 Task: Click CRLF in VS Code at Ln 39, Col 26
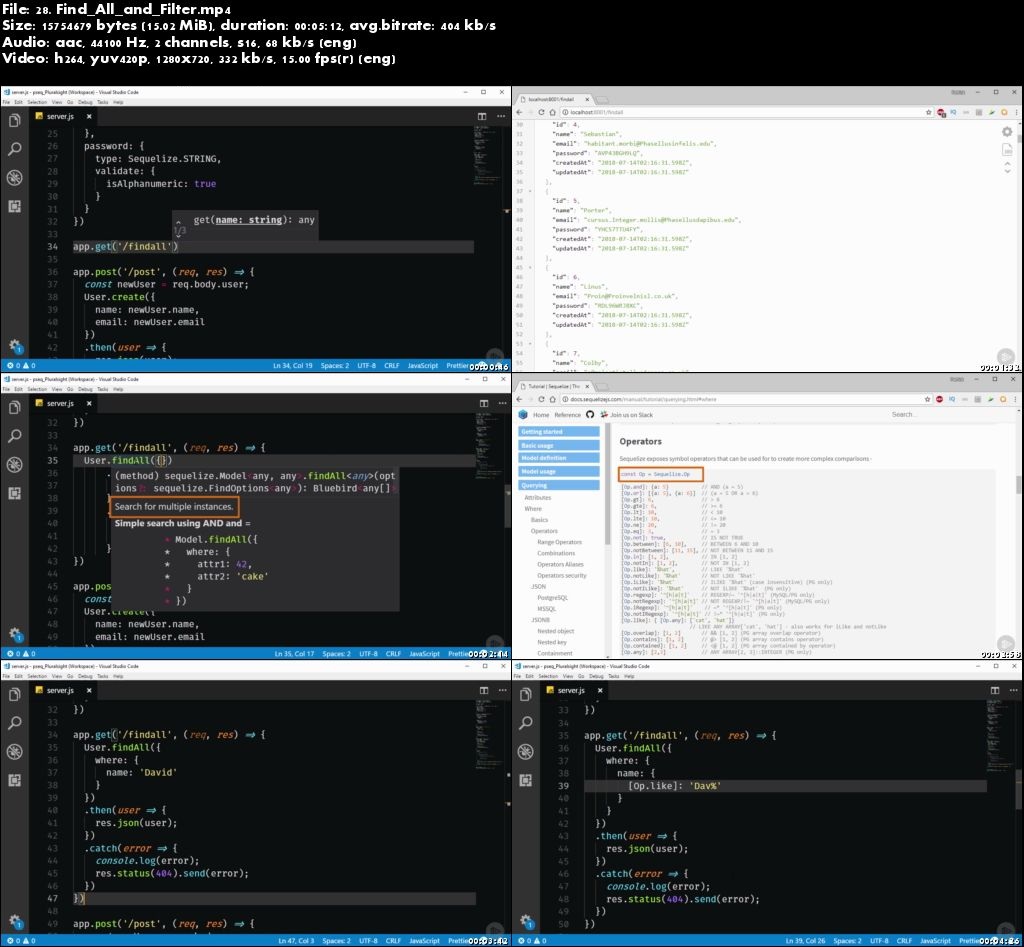[x=904, y=940]
